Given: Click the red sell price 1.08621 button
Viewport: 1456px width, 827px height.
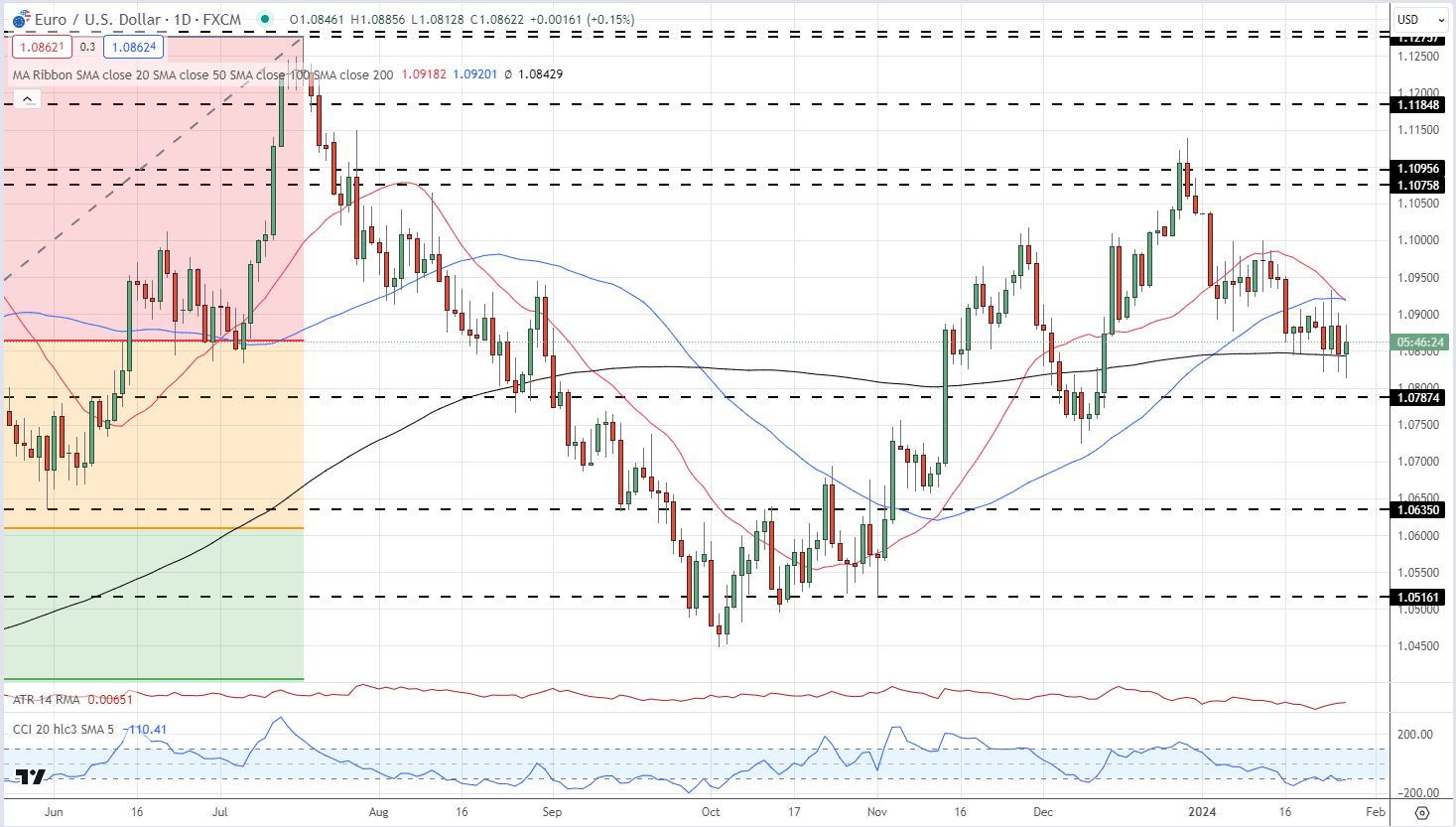Looking at the screenshot, I should [42, 47].
